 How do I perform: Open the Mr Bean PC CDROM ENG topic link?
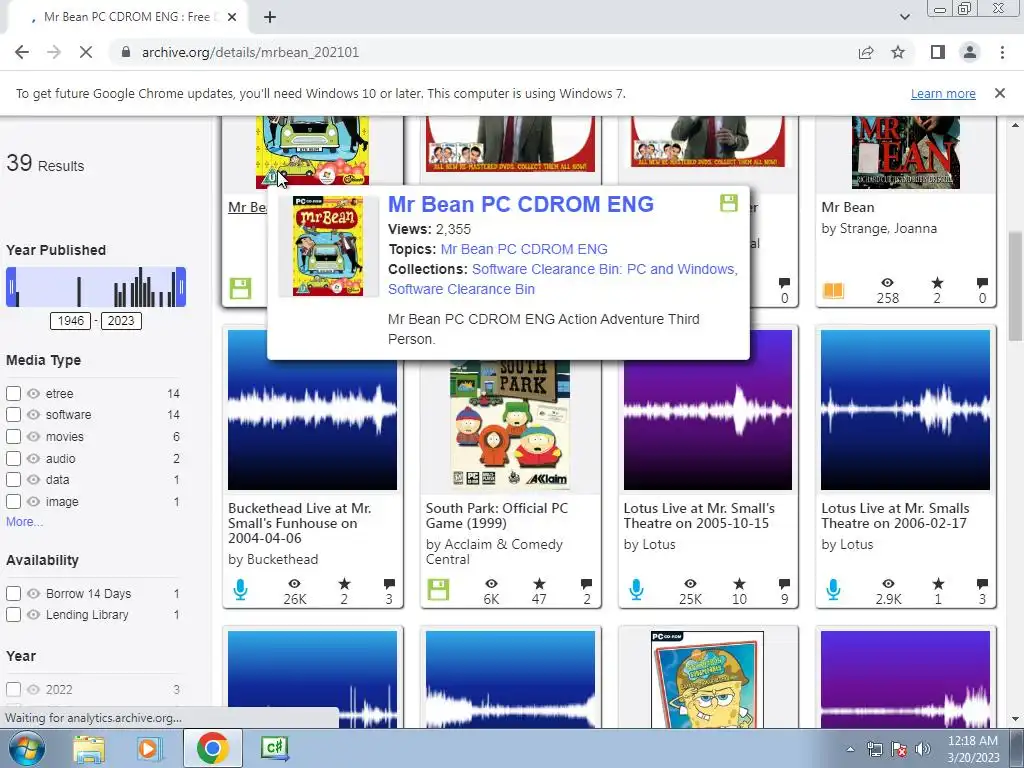[x=524, y=249]
